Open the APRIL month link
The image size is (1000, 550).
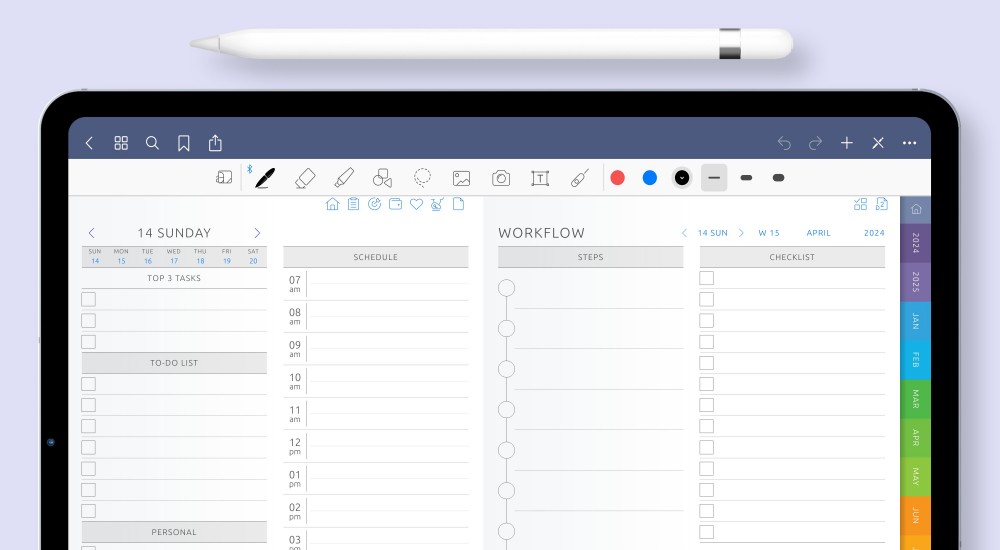pos(818,233)
